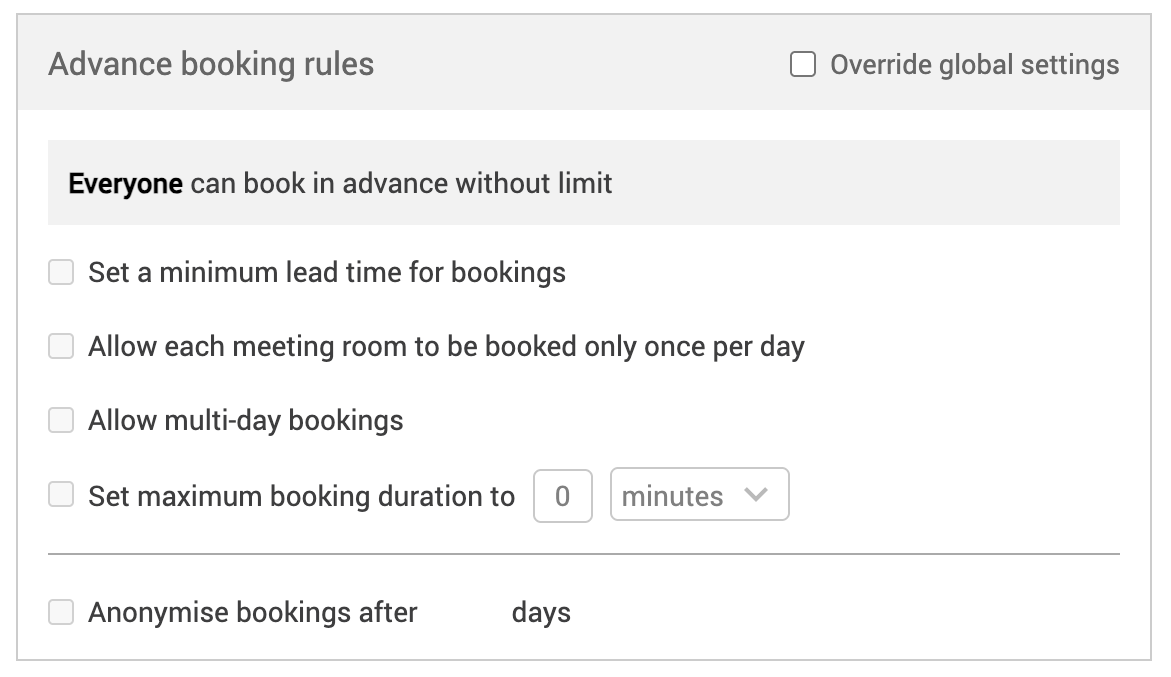Image resolution: width=1171 pixels, height=677 pixels.
Task: Enable the maximum booking duration checkbox
Action: (x=62, y=495)
